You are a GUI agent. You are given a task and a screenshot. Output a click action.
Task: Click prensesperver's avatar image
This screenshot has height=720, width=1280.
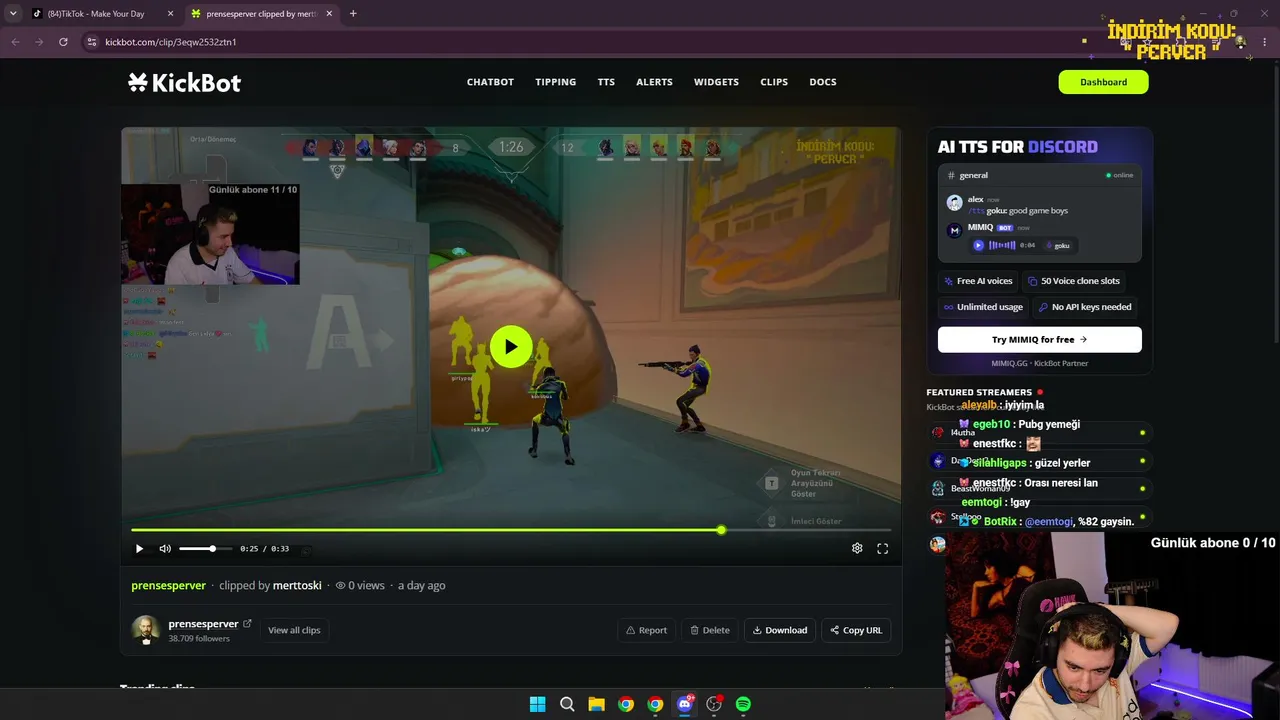point(146,629)
